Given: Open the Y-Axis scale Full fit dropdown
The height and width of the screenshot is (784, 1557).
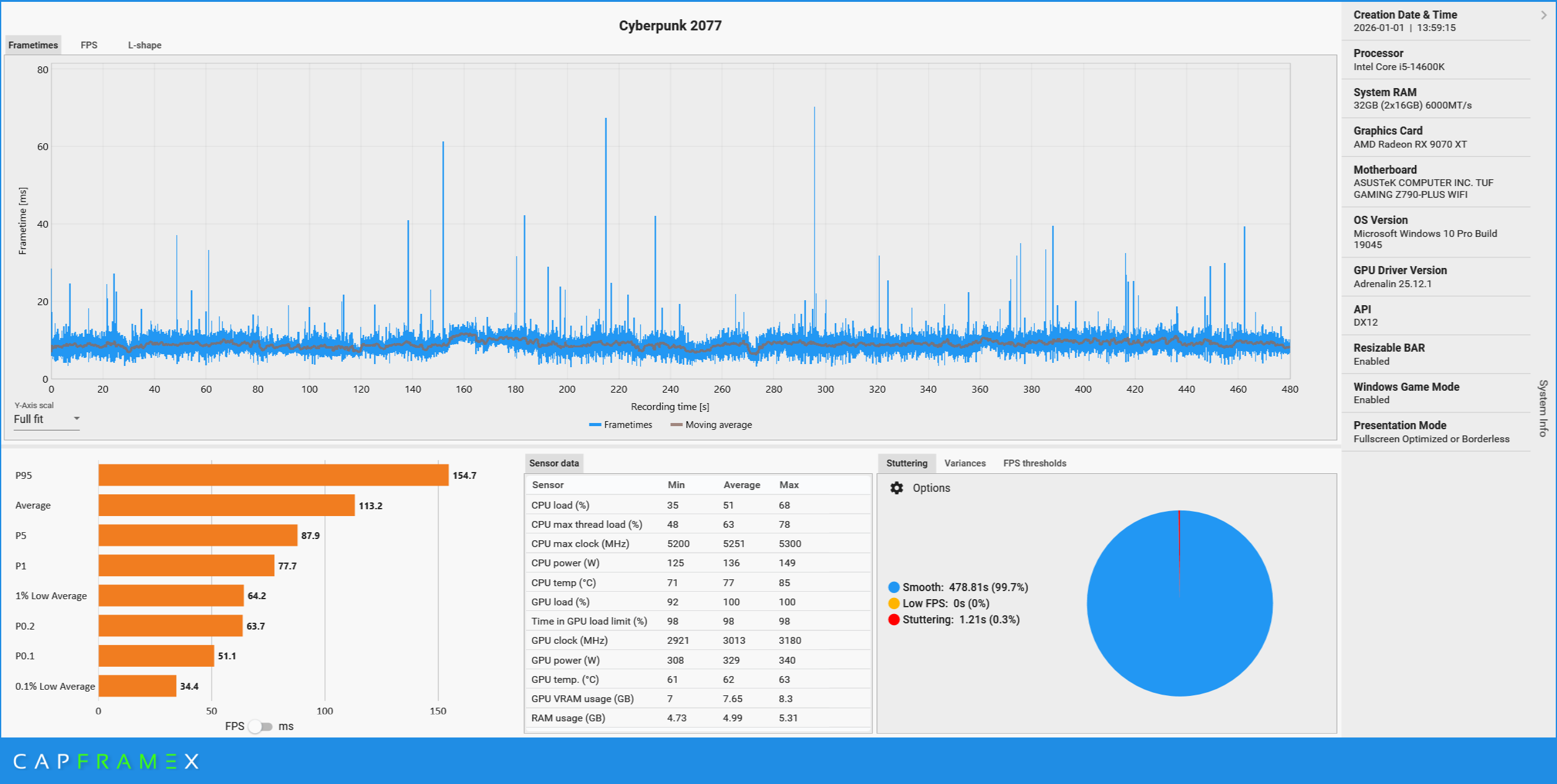Looking at the screenshot, I should tap(47, 419).
